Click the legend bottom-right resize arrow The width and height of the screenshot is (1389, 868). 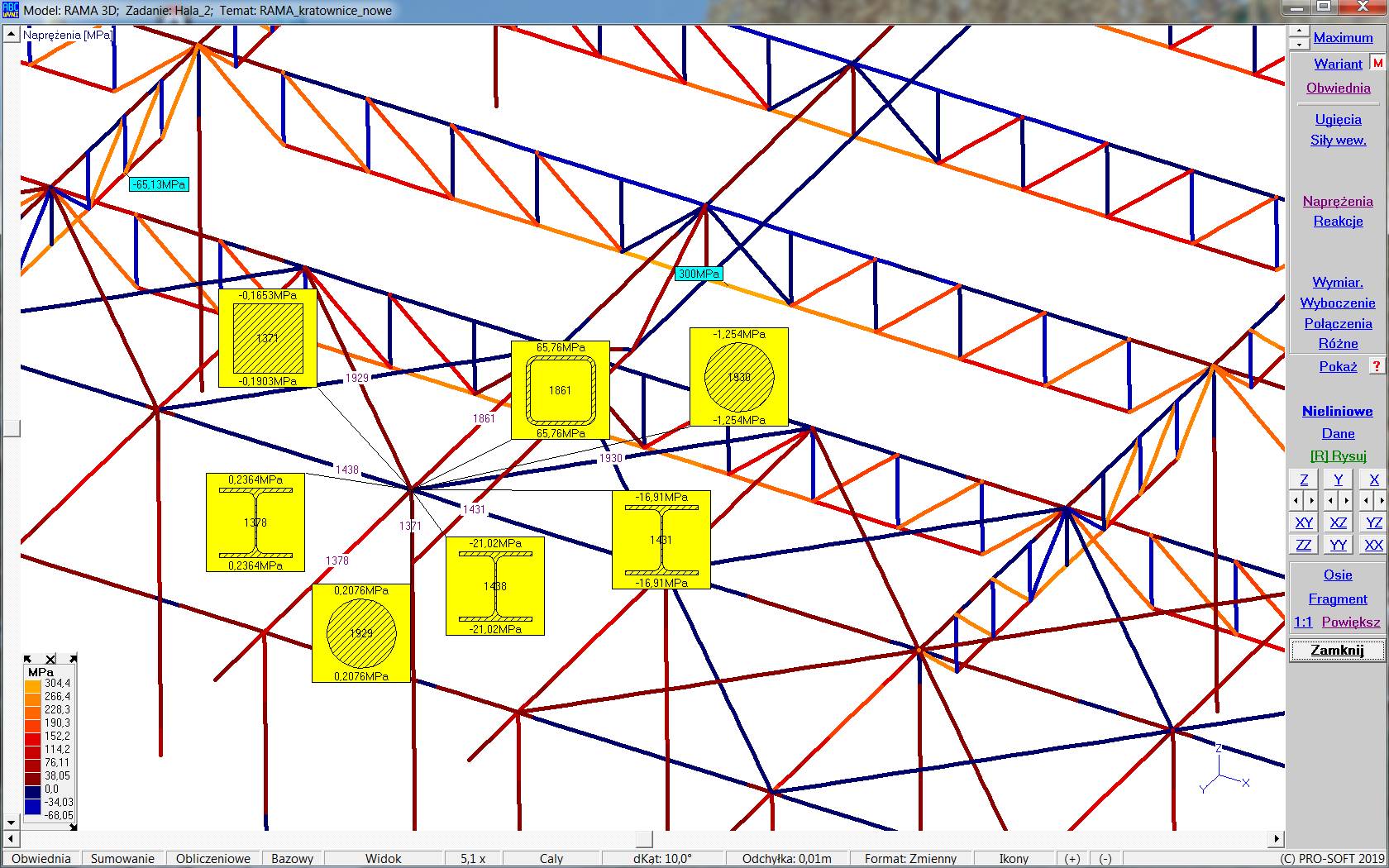[73, 659]
